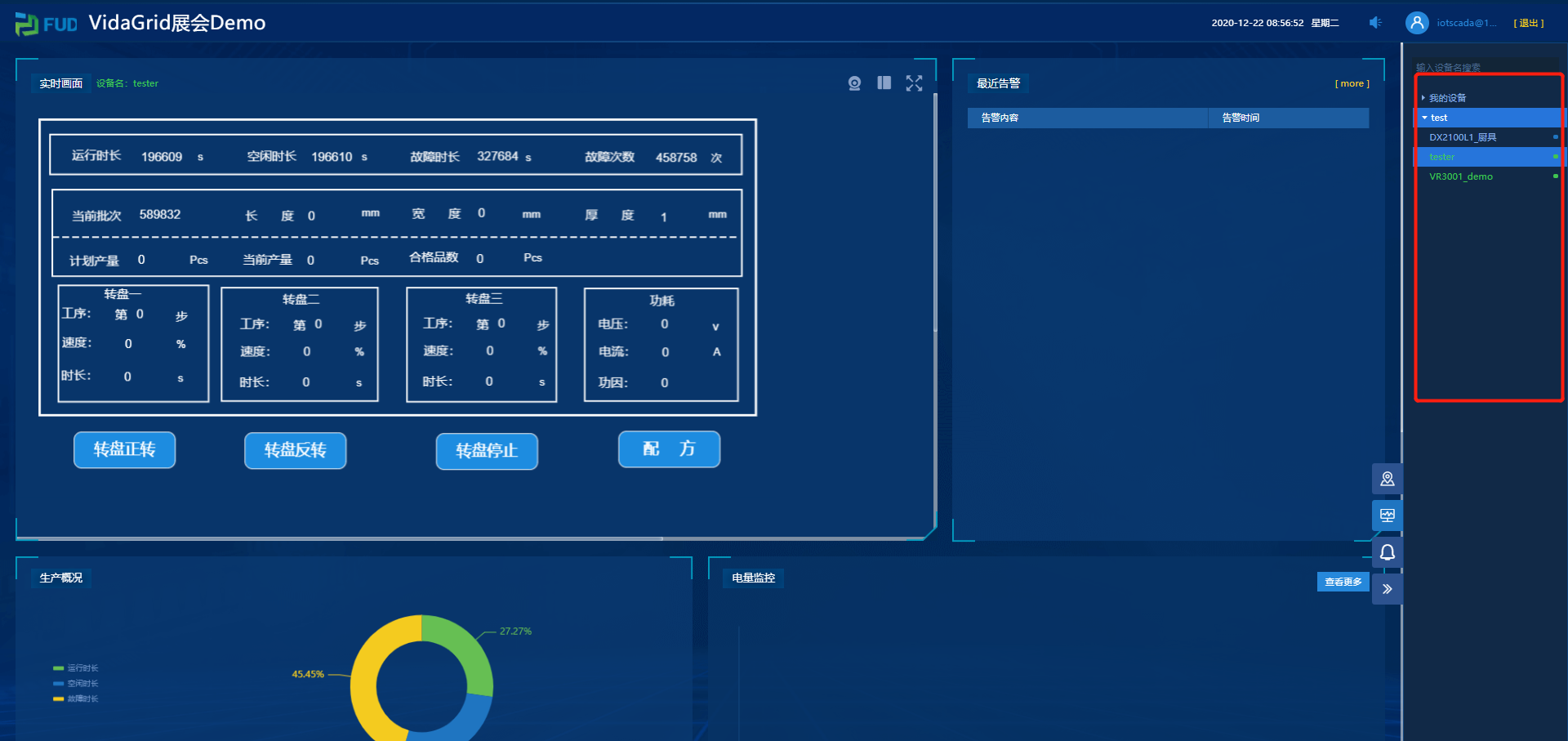This screenshot has width=1568, height=741.
Task: Select device DX2100L1_厨具
Action: 1463,137
